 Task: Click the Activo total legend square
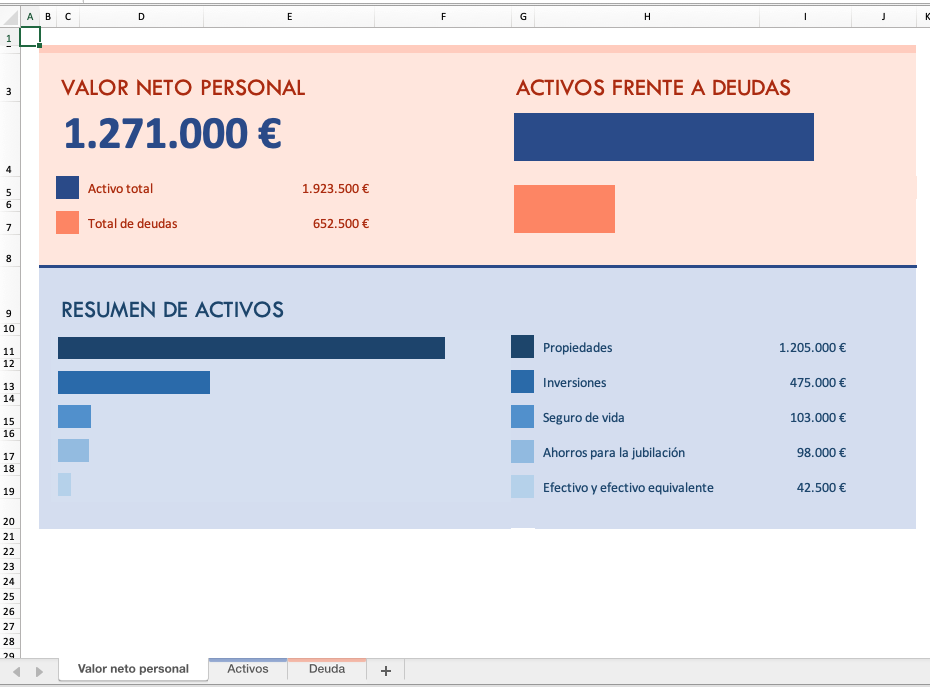click(x=66, y=187)
